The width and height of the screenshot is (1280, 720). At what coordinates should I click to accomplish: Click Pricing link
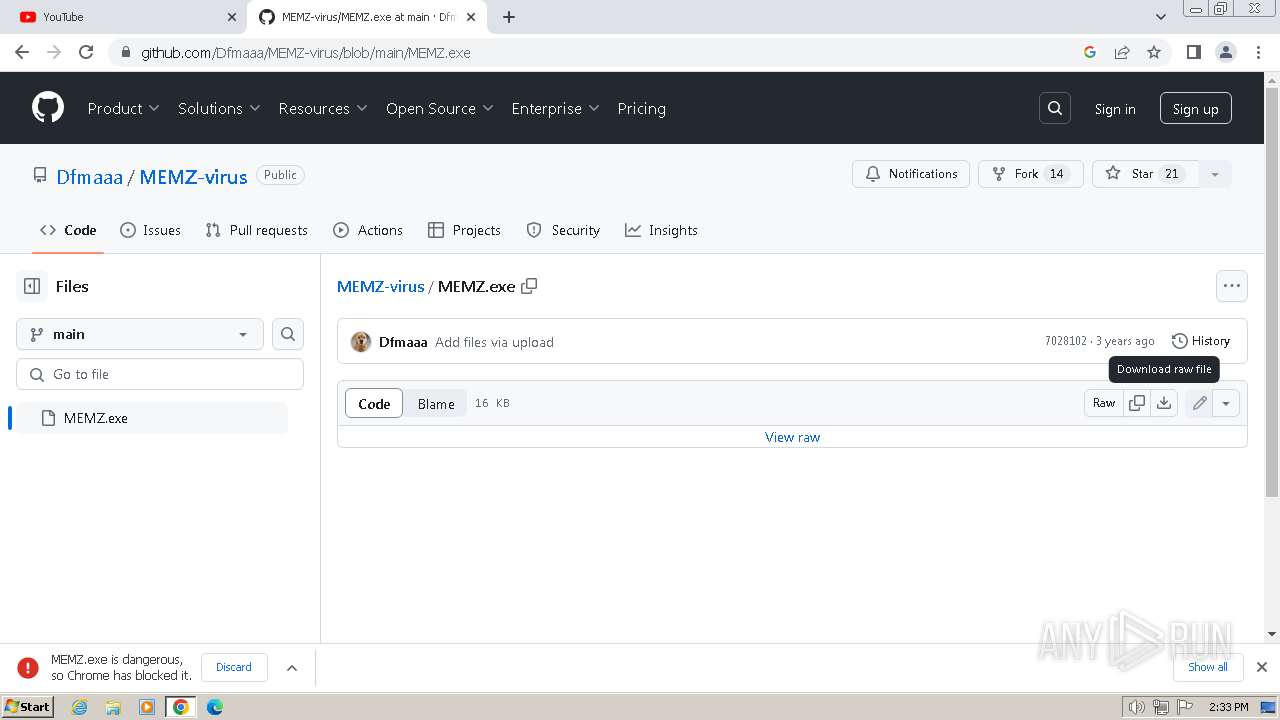point(641,108)
